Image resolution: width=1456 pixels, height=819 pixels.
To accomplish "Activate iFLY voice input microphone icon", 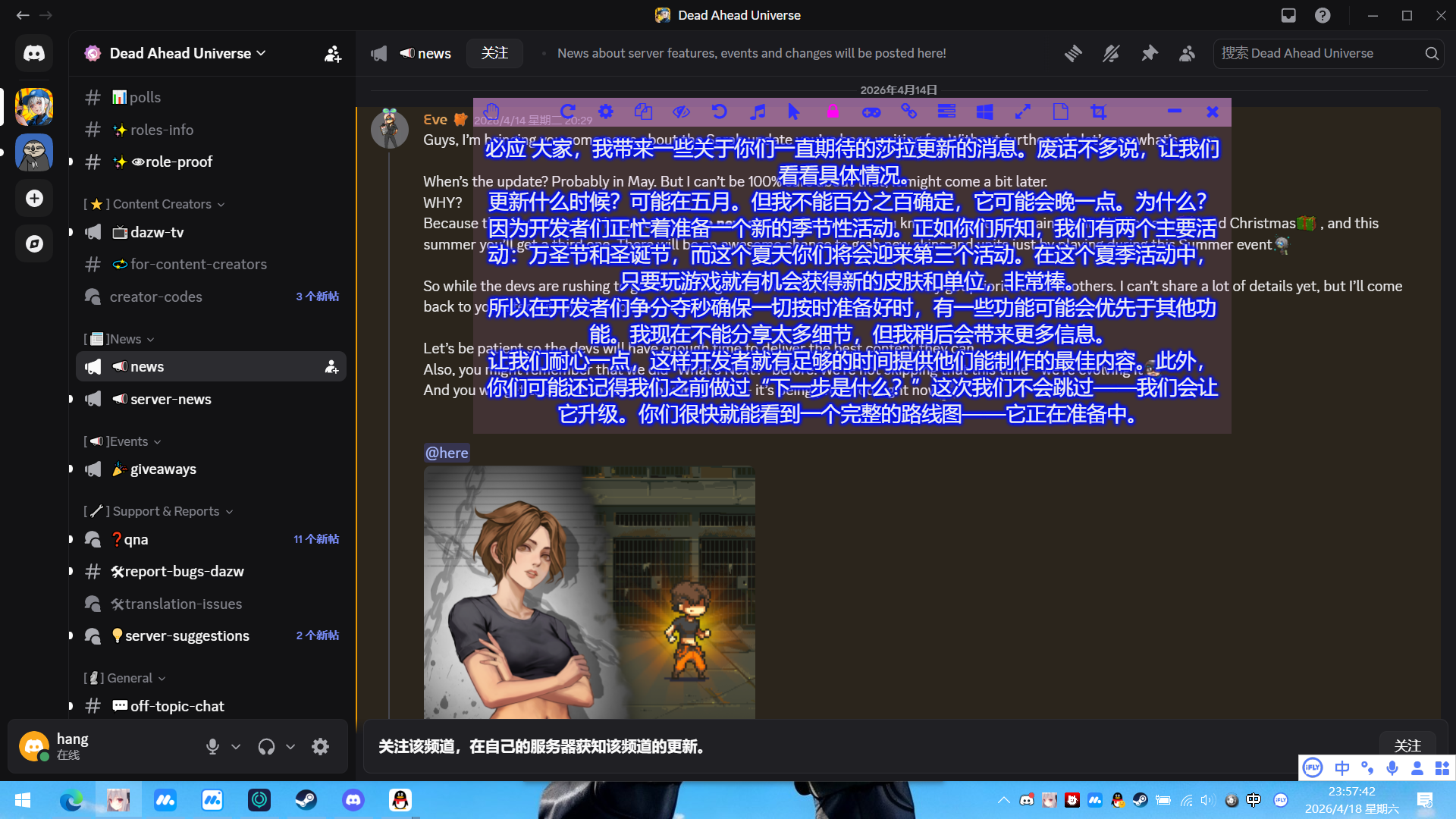I will [x=1392, y=768].
